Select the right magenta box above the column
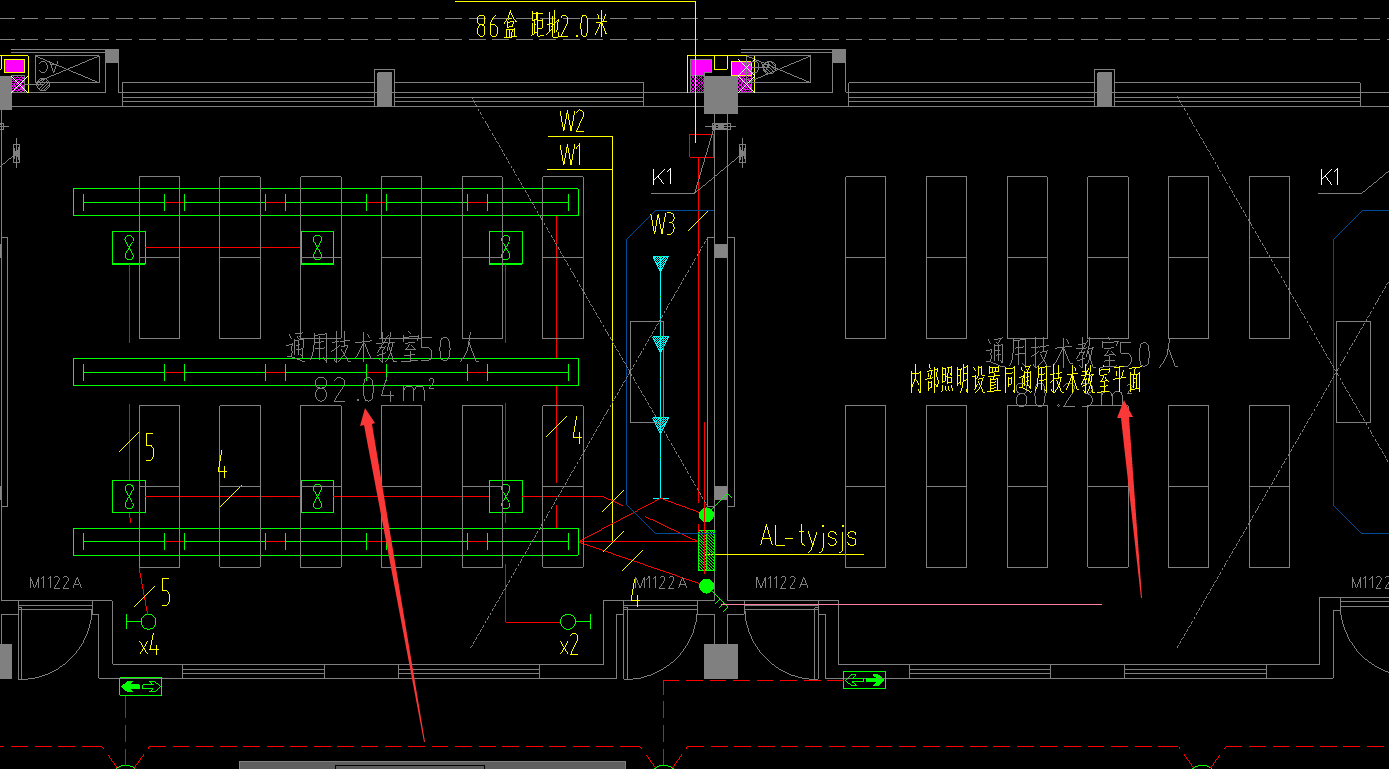The height and width of the screenshot is (769, 1389). pos(741,68)
